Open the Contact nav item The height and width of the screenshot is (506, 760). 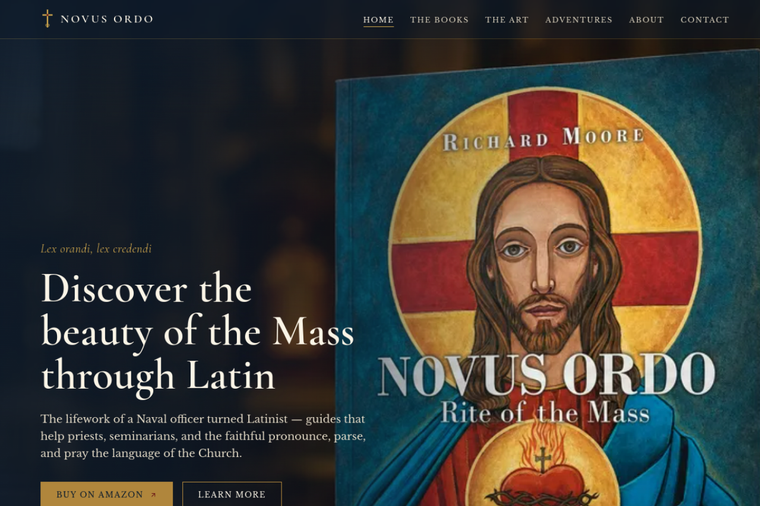click(705, 20)
